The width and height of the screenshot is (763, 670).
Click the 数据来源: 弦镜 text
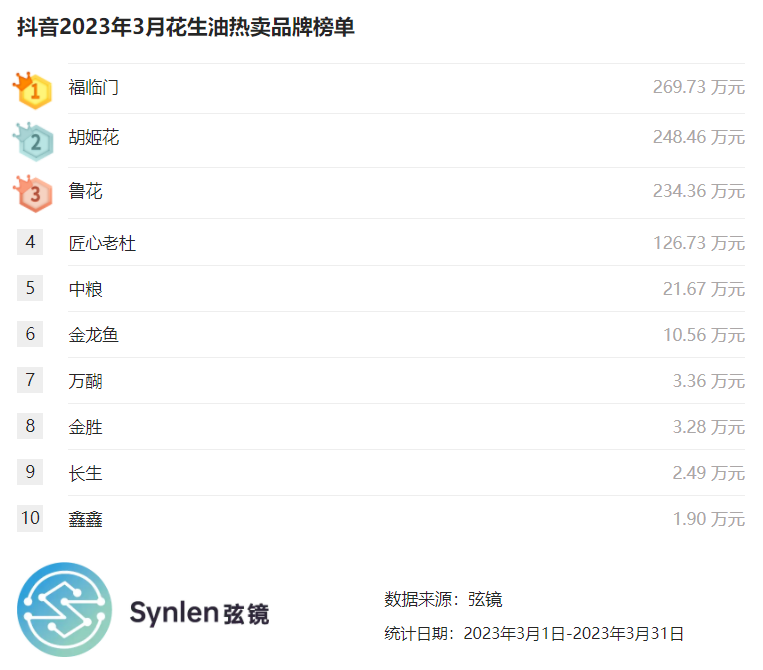point(443,599)
